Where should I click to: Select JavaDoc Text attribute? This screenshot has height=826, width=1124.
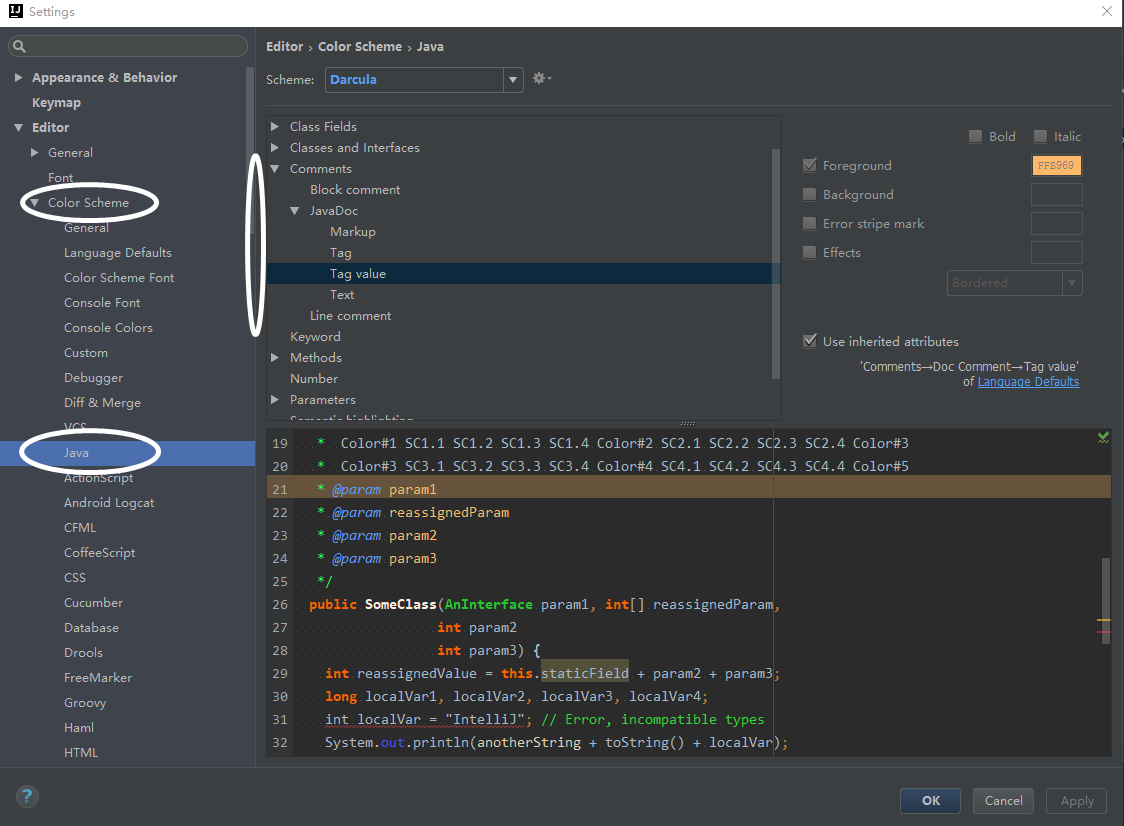click(x=342, y=295)
